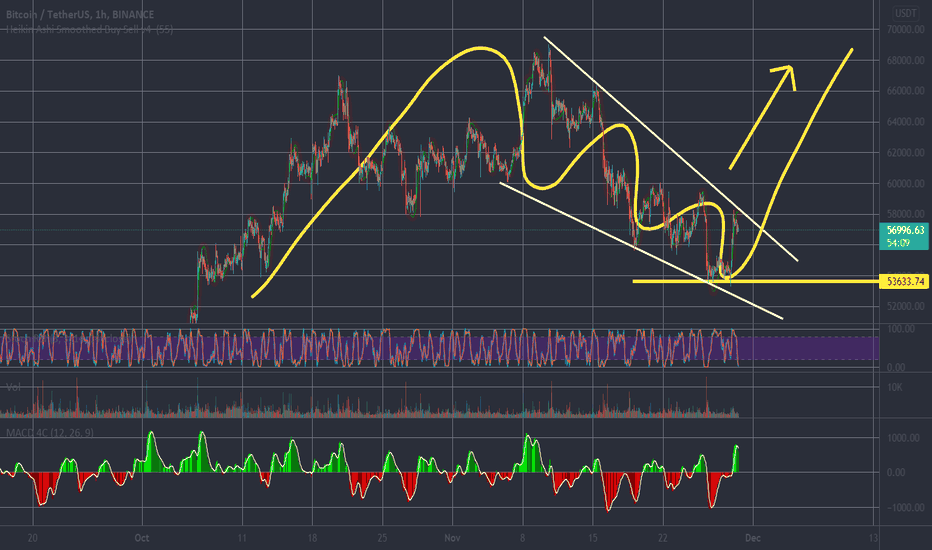Screen dimensions: 932x550
Task: Click the Dec label on time axis
Action: tap(752, 538)
